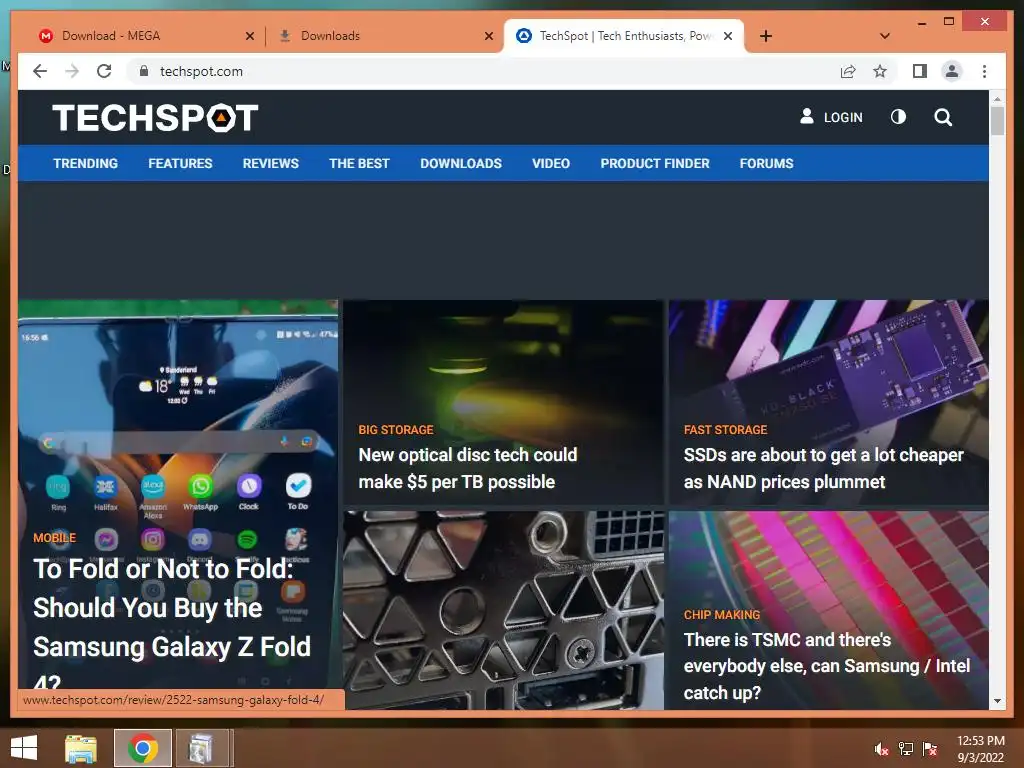Open a new tab with plus button
This screenshot has width=1024, height=768.
coord(766,36)
